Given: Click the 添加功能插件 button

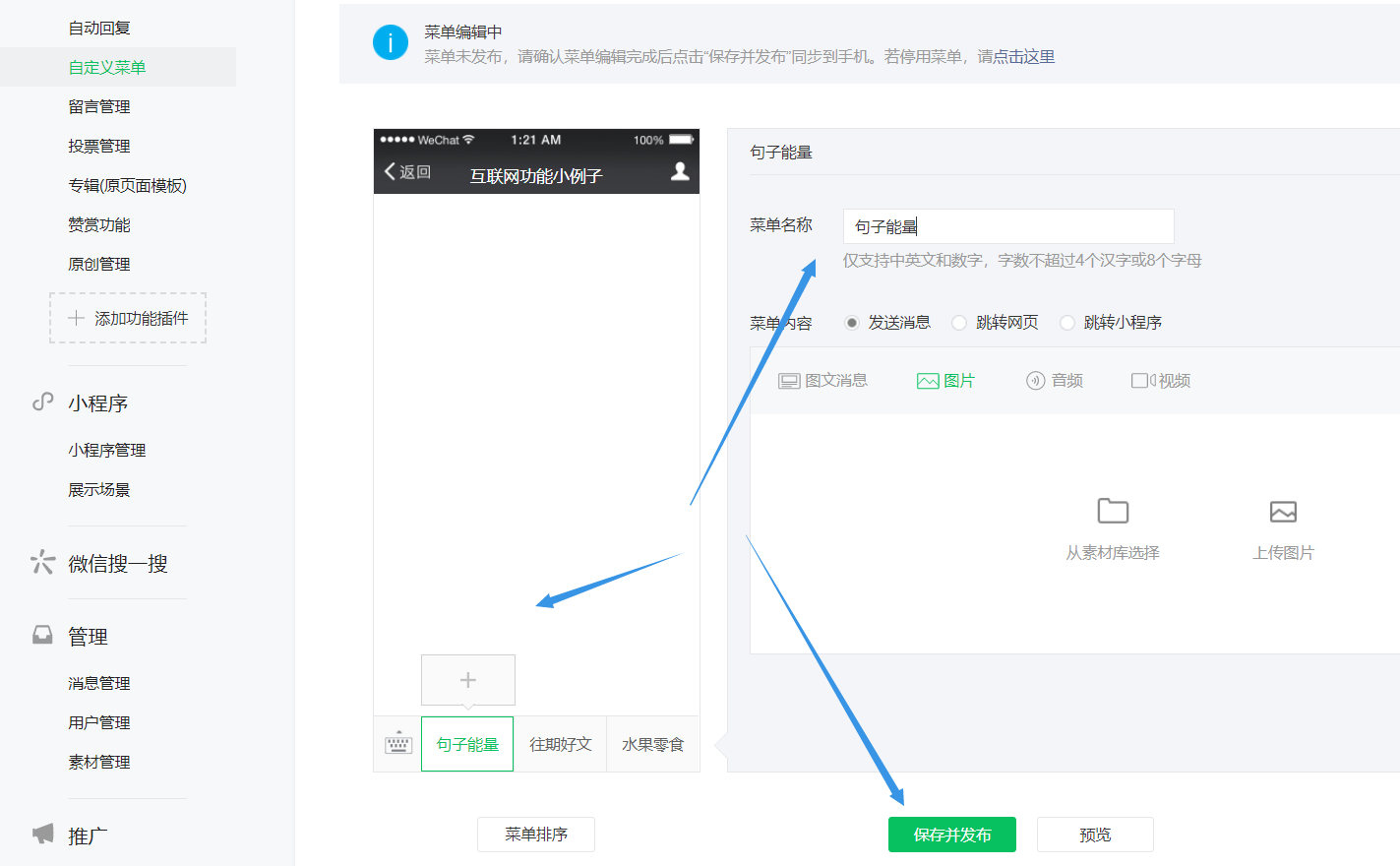Looking at the screenshot, I should coord(128,318).
